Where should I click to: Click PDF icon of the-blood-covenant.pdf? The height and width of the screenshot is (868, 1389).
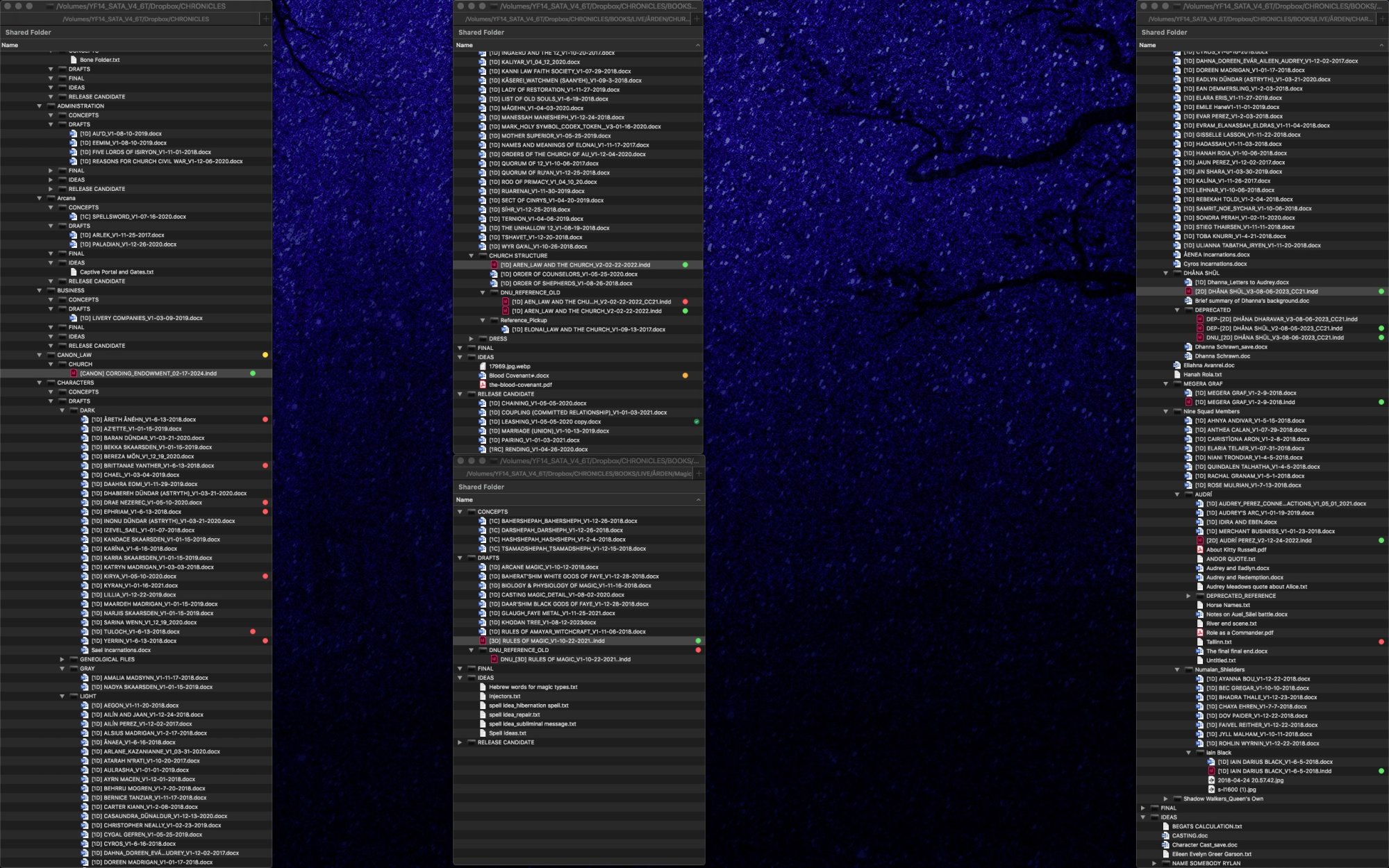[483, 385]
